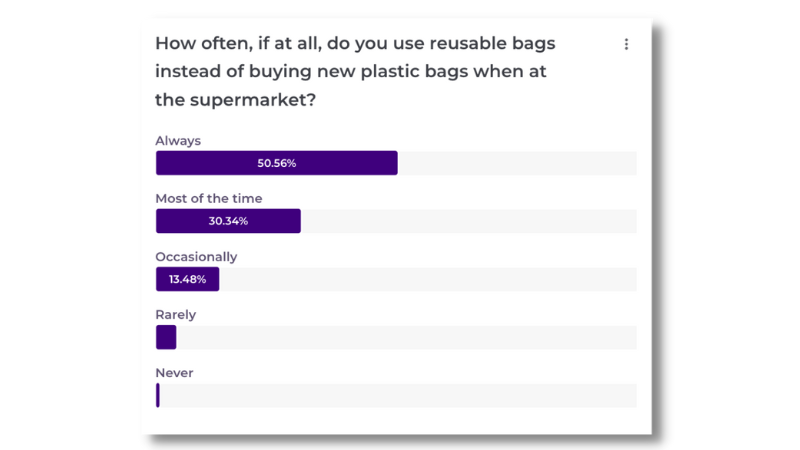
Task: Click gray track of Most of the time bar
Action: 468,221
